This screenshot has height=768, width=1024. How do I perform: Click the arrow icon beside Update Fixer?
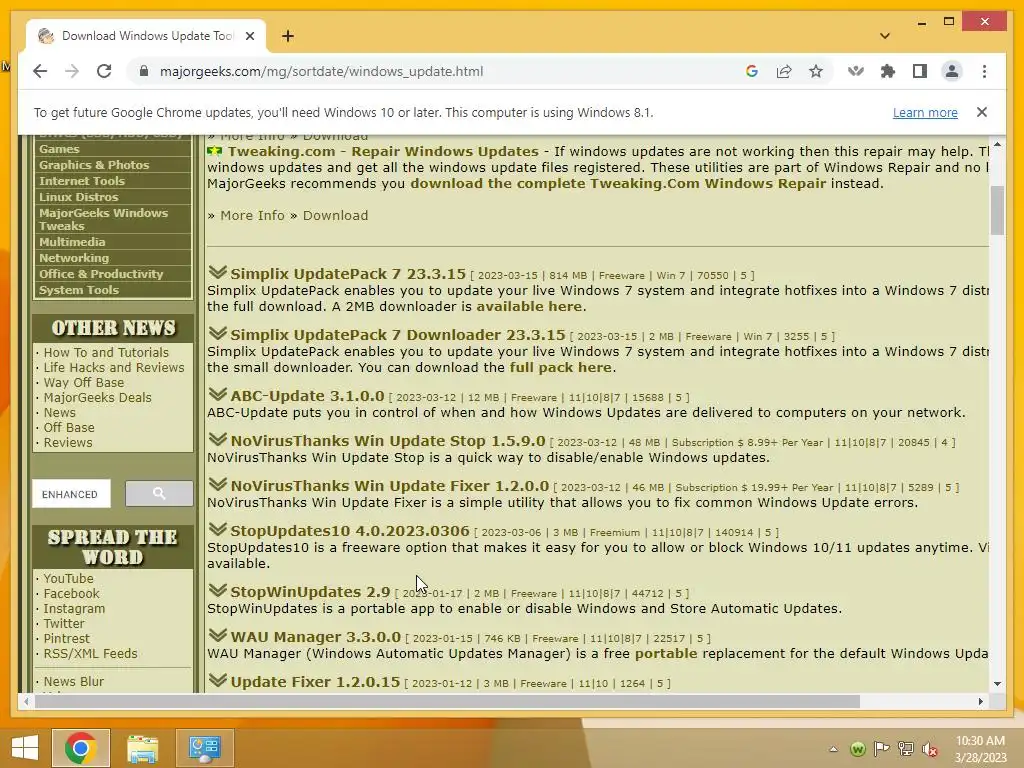tap(217, 679)
